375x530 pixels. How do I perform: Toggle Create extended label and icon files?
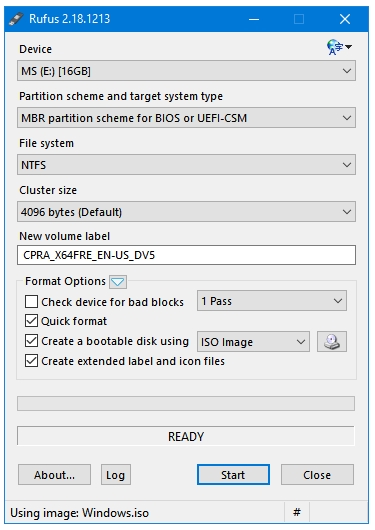[31, 361]
